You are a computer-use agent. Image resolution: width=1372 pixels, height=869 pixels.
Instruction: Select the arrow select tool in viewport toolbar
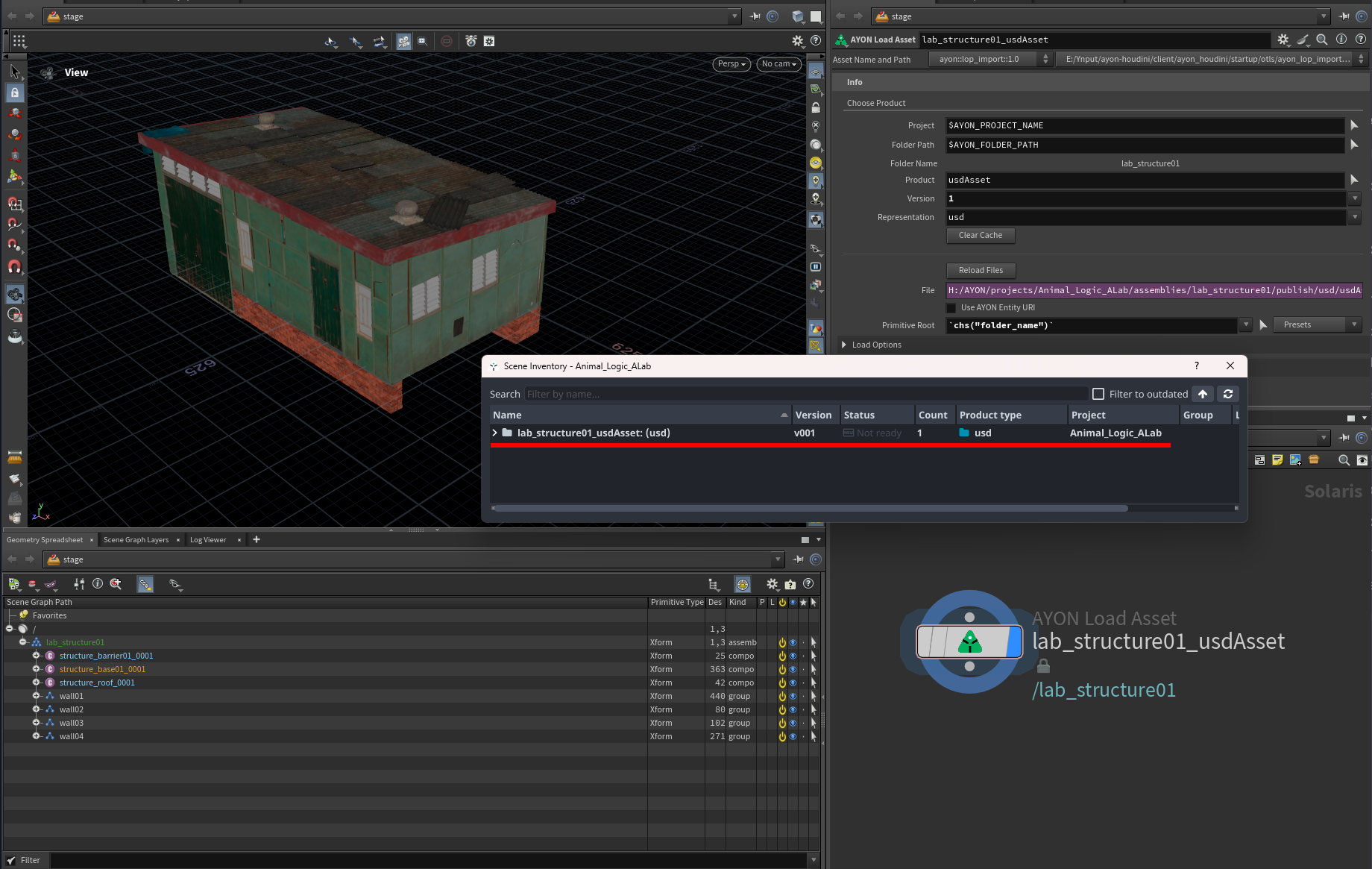point(14,72)
